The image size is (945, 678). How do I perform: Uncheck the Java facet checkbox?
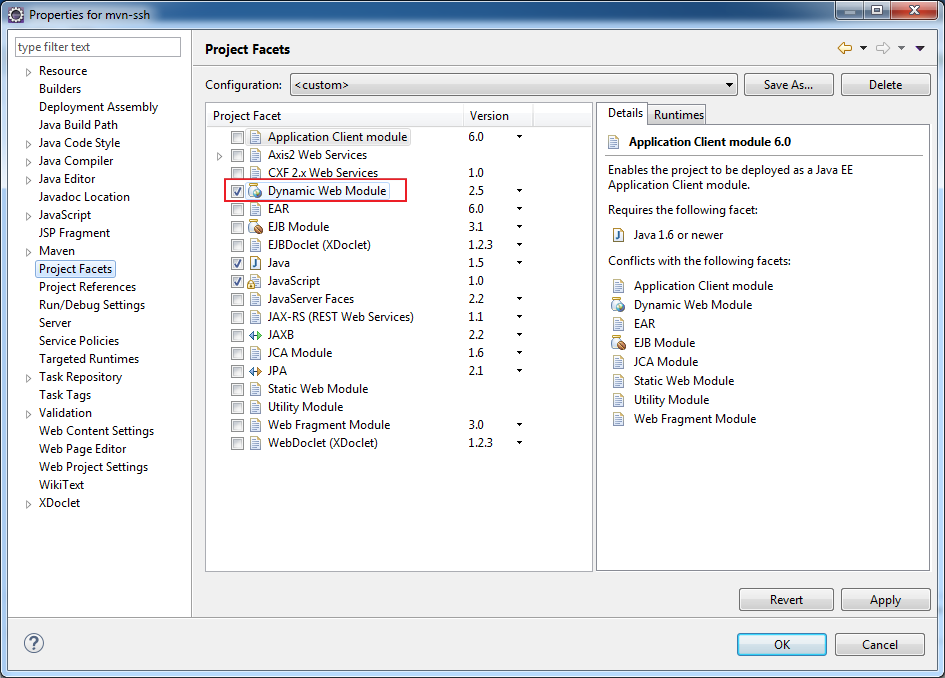click(x=237, y=263)
